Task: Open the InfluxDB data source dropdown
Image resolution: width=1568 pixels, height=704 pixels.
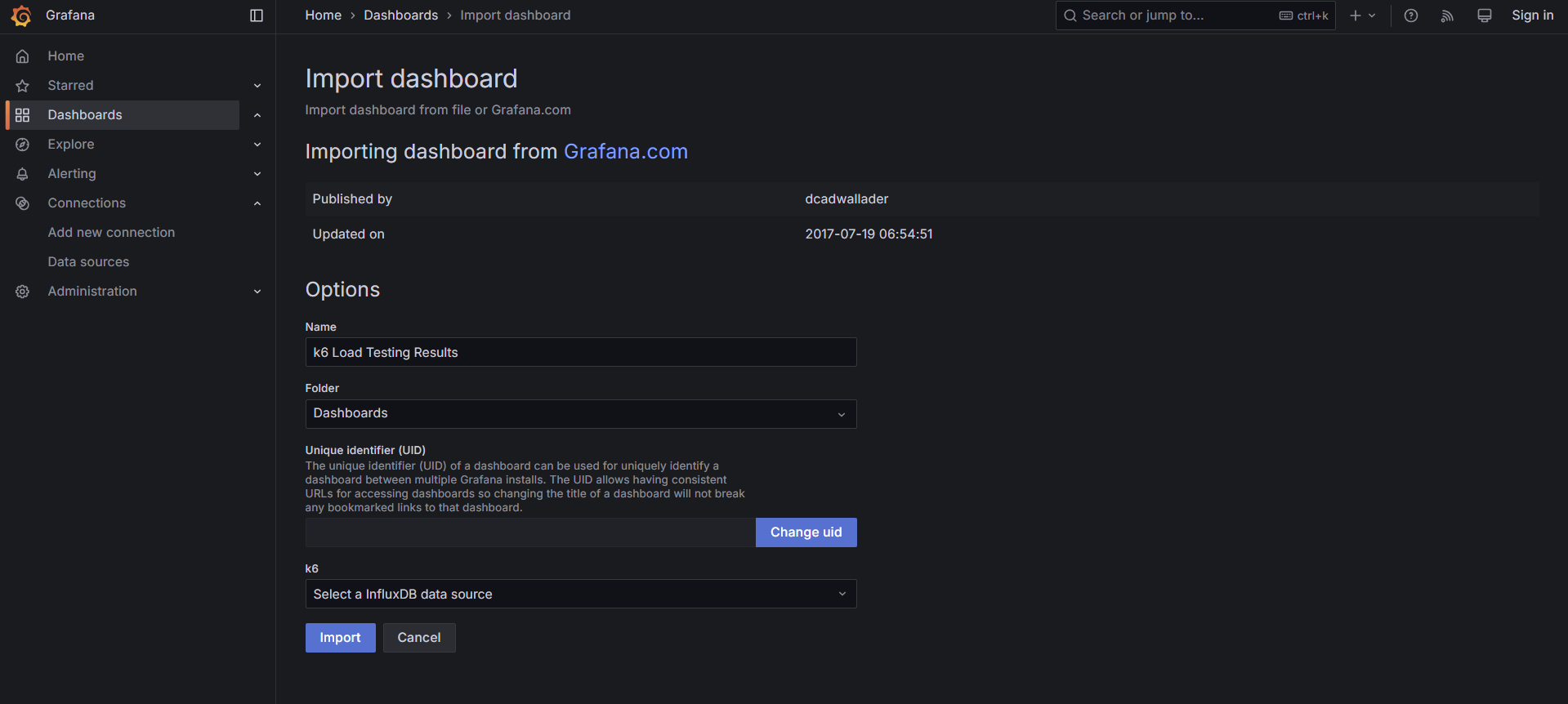Action: pos(581,594)
